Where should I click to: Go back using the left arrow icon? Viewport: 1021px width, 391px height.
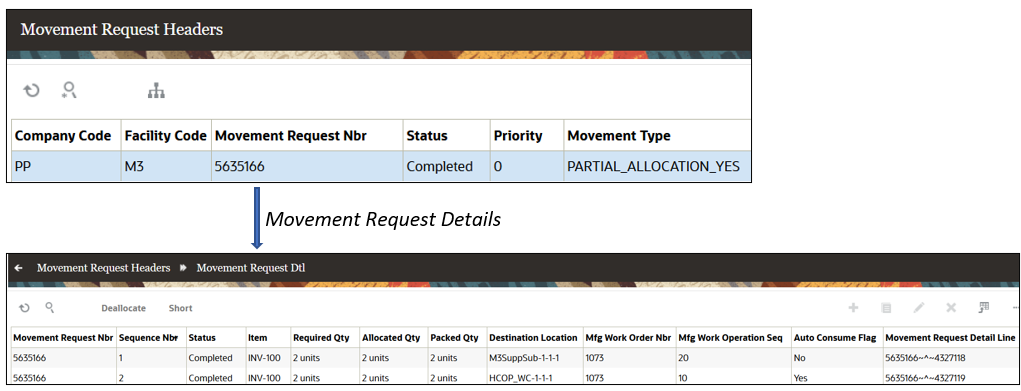pyautogui.click(x=19, y=268)
